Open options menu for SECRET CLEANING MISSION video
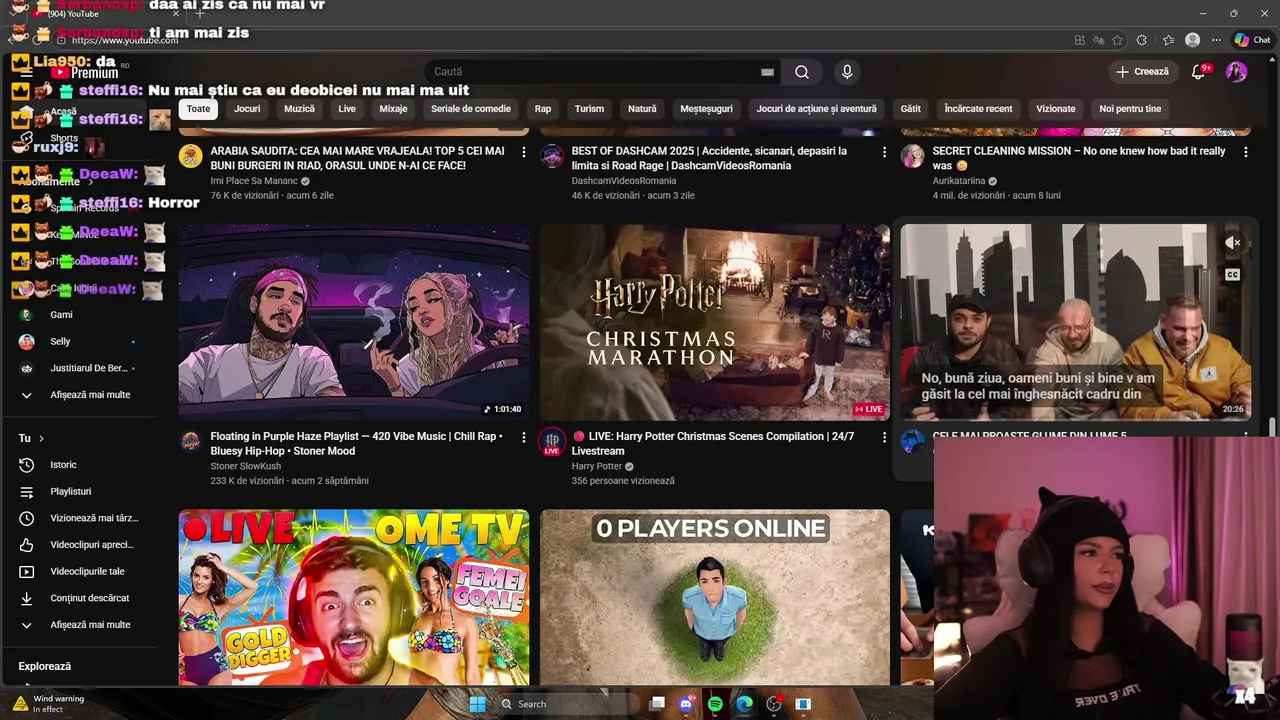Screen dimensions: 1280x720 tap(1245, 152)
